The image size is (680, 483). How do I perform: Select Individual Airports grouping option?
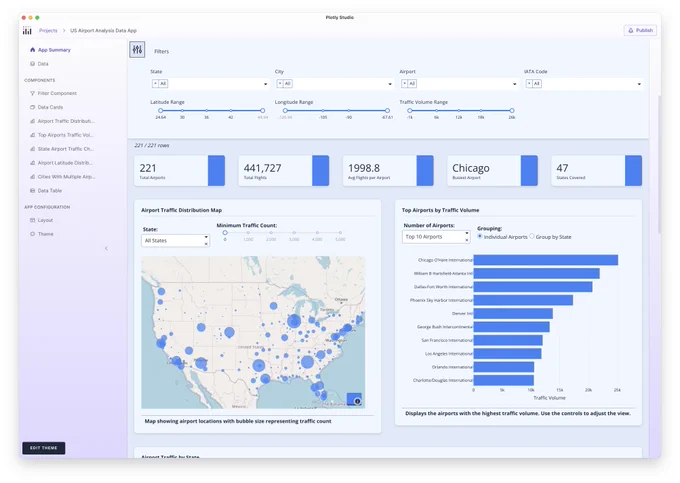click(480, 236)
